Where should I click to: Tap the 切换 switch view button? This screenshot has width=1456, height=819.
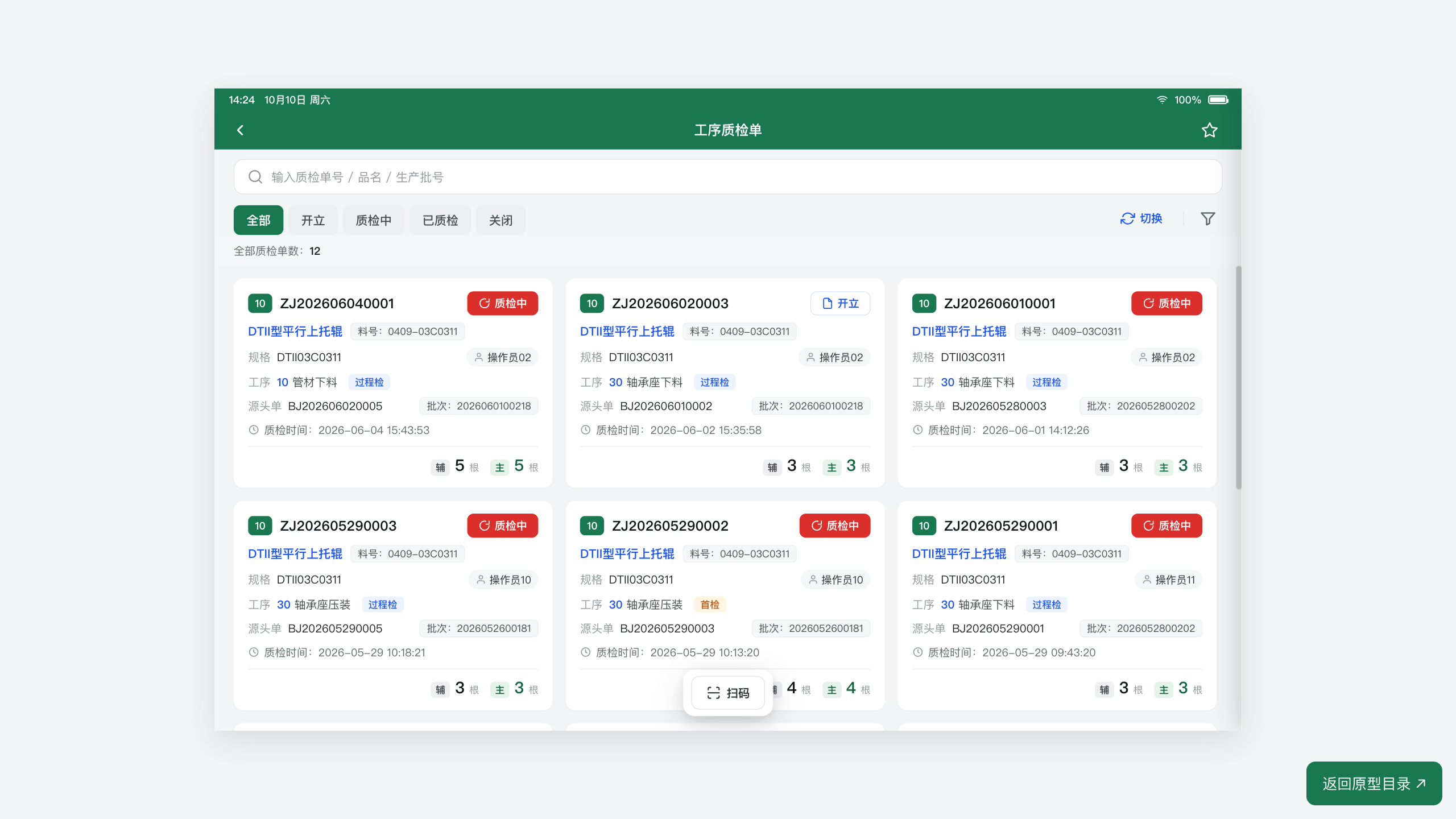point(1141,218)
